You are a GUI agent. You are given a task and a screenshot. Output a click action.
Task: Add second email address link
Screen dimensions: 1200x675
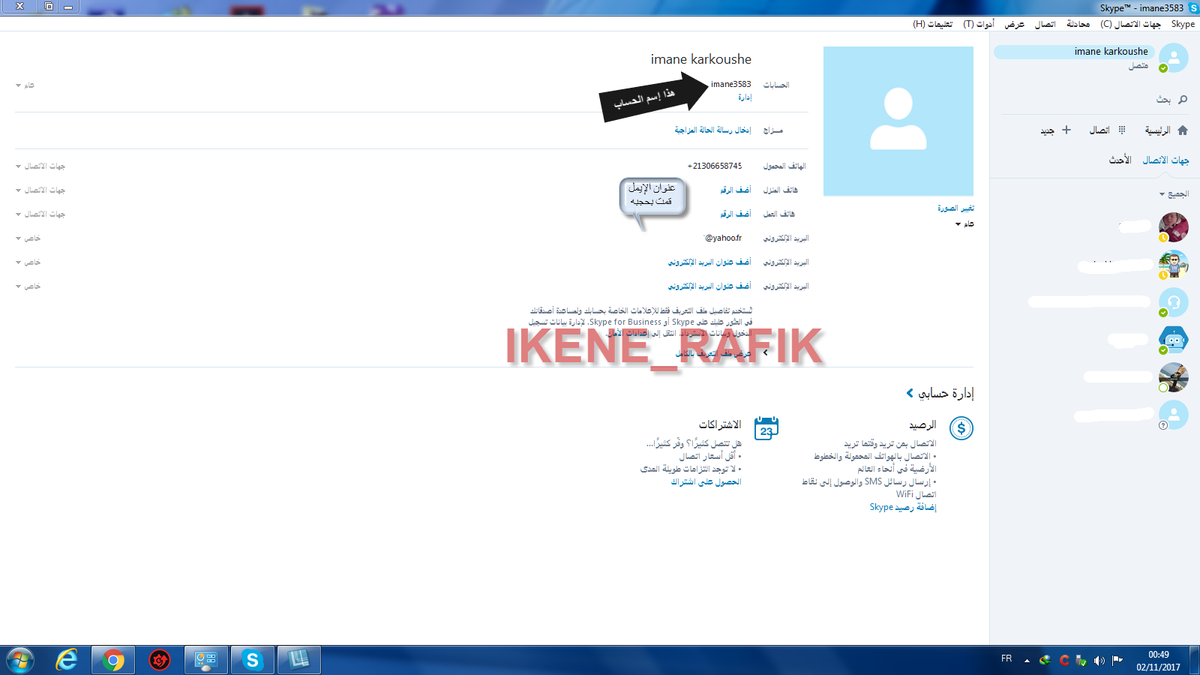coord(710,262)
